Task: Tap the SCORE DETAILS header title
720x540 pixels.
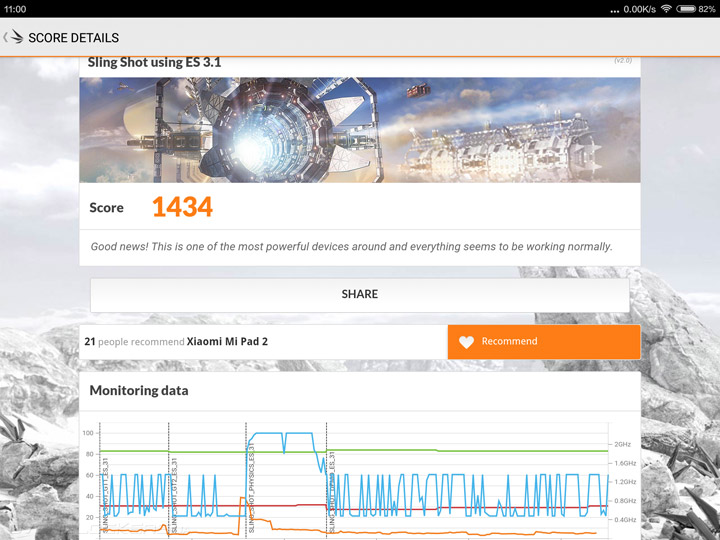Action: coord(73,38)
